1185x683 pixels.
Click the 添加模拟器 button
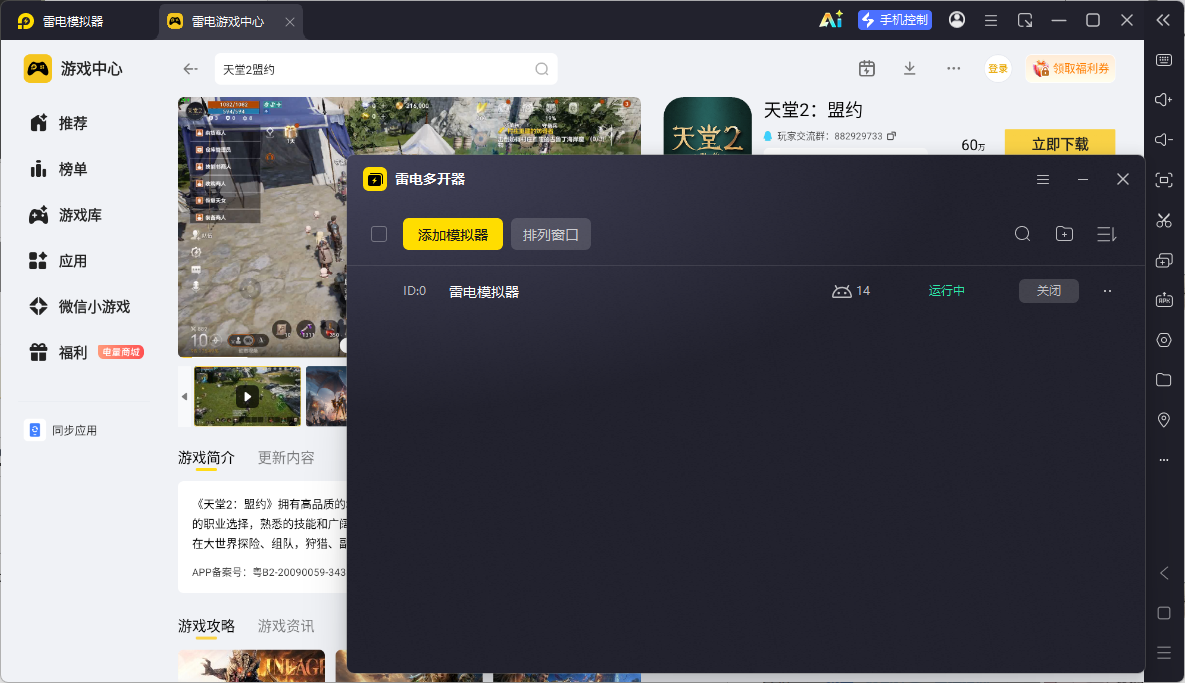coord(453,234)
